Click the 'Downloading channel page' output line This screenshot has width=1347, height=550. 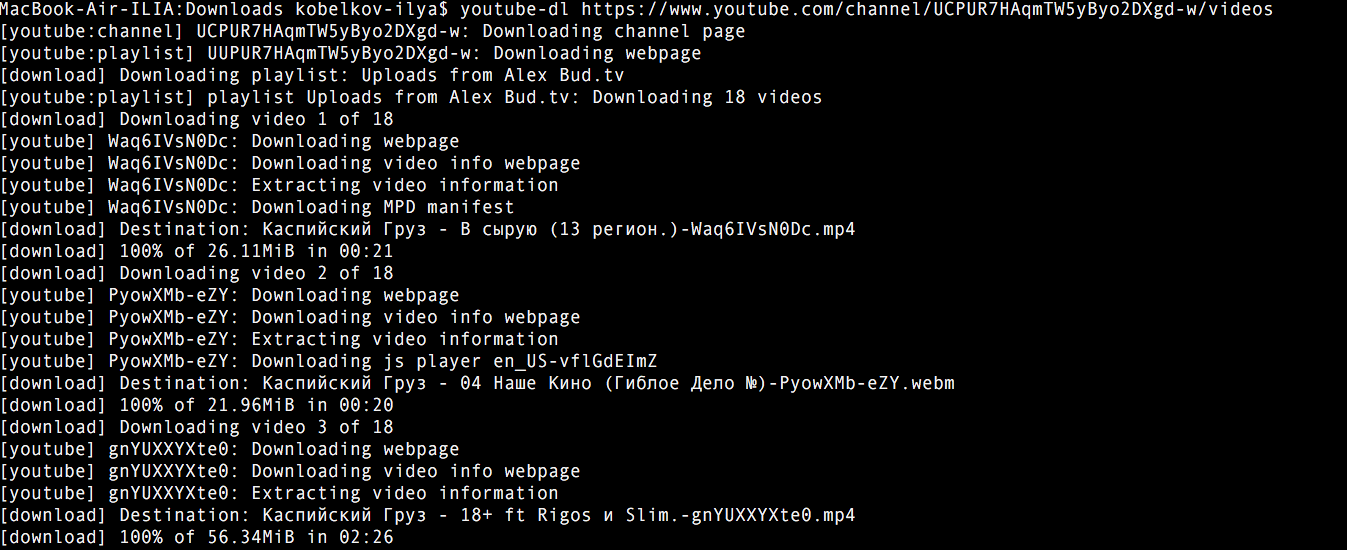[x=373, y=31]
